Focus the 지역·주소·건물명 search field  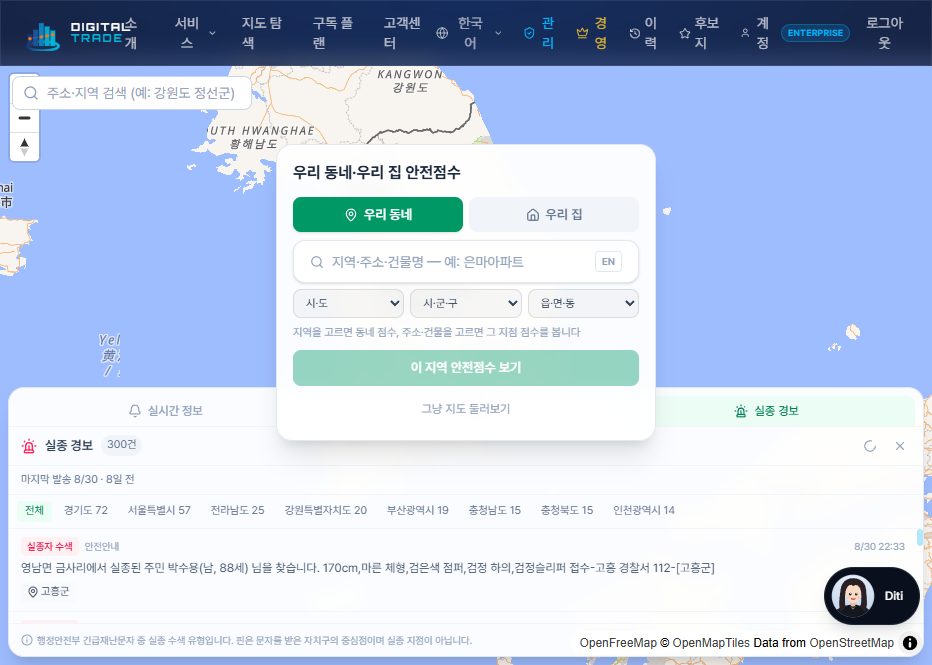click(466, 261)
